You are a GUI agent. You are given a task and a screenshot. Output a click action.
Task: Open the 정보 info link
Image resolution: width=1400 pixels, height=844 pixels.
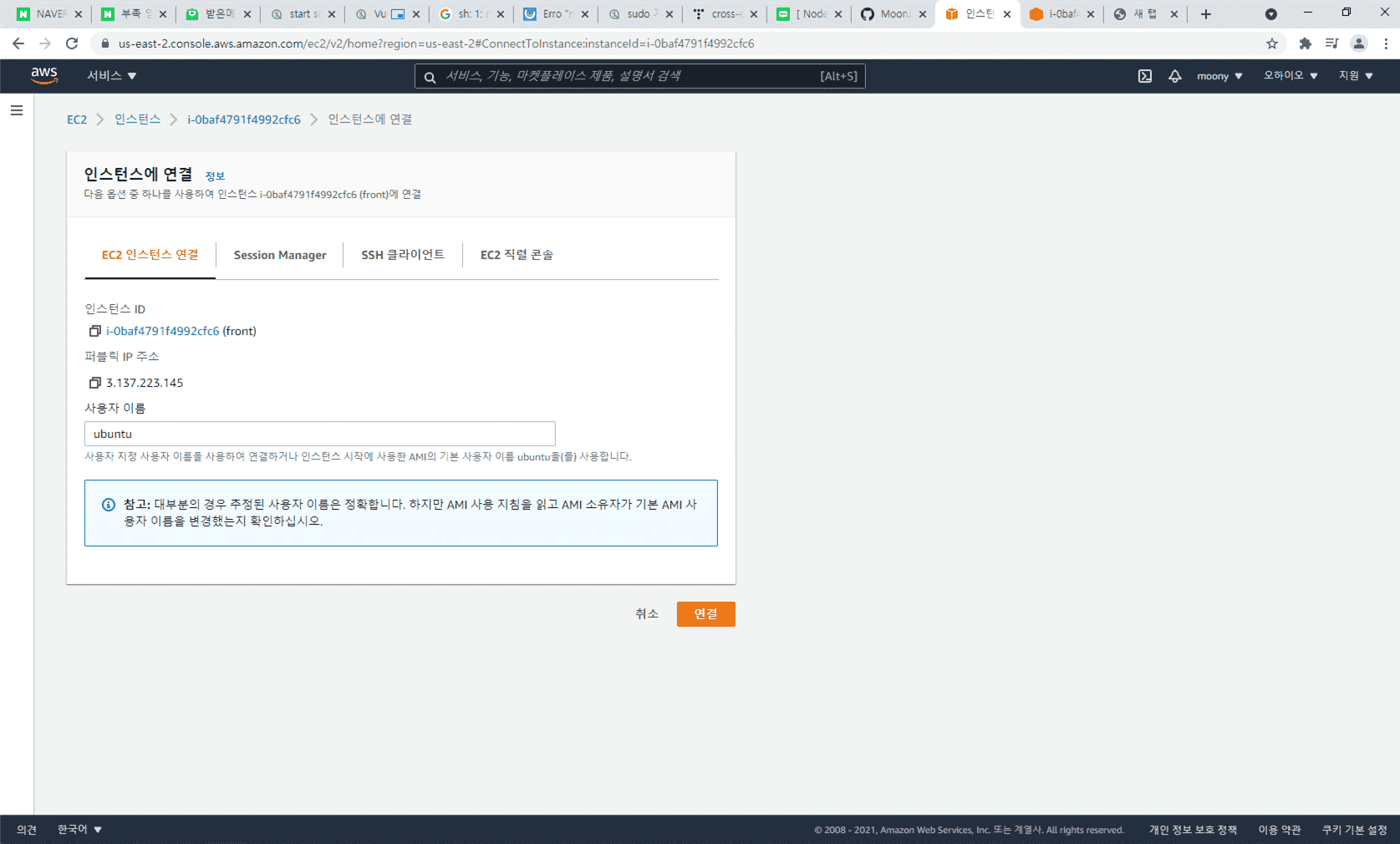point(215,175)
